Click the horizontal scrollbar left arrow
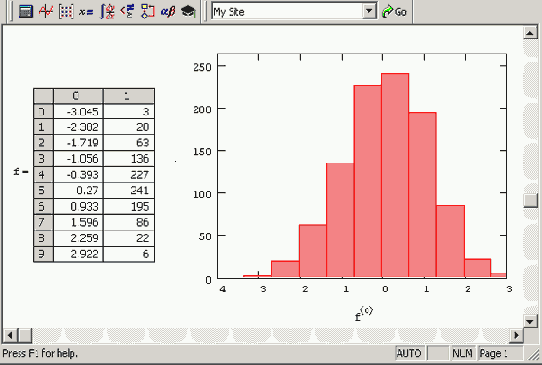Viewport: 542px width, 365px height. pos(10,335)
